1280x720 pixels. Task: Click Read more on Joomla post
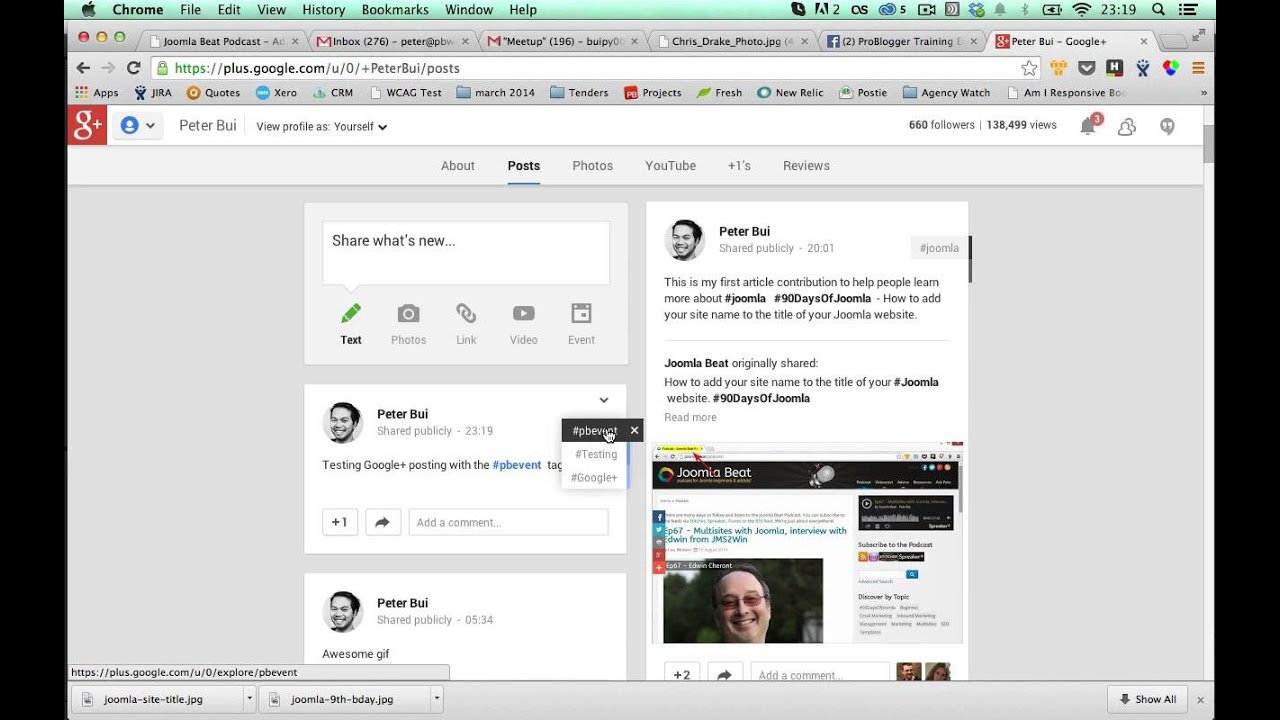[690, 418]
